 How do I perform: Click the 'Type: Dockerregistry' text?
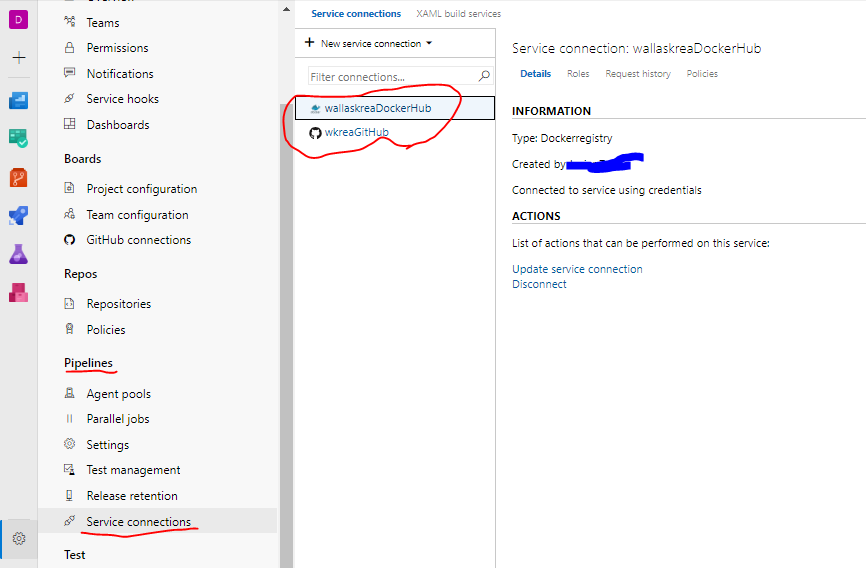coord(562,138)
